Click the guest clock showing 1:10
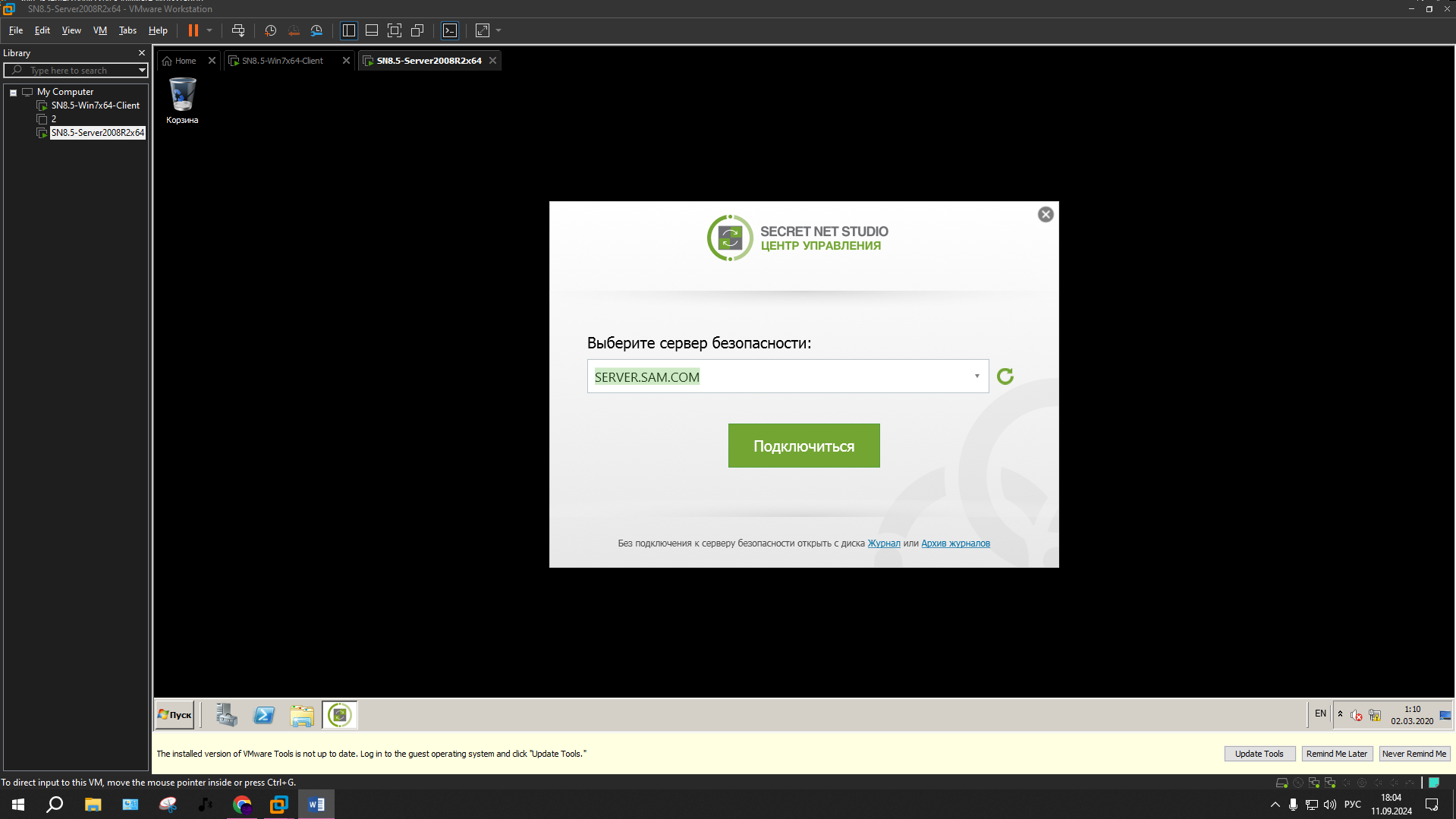The height and width of the screenshot is (819, 1456). (x=1412, y=715)
